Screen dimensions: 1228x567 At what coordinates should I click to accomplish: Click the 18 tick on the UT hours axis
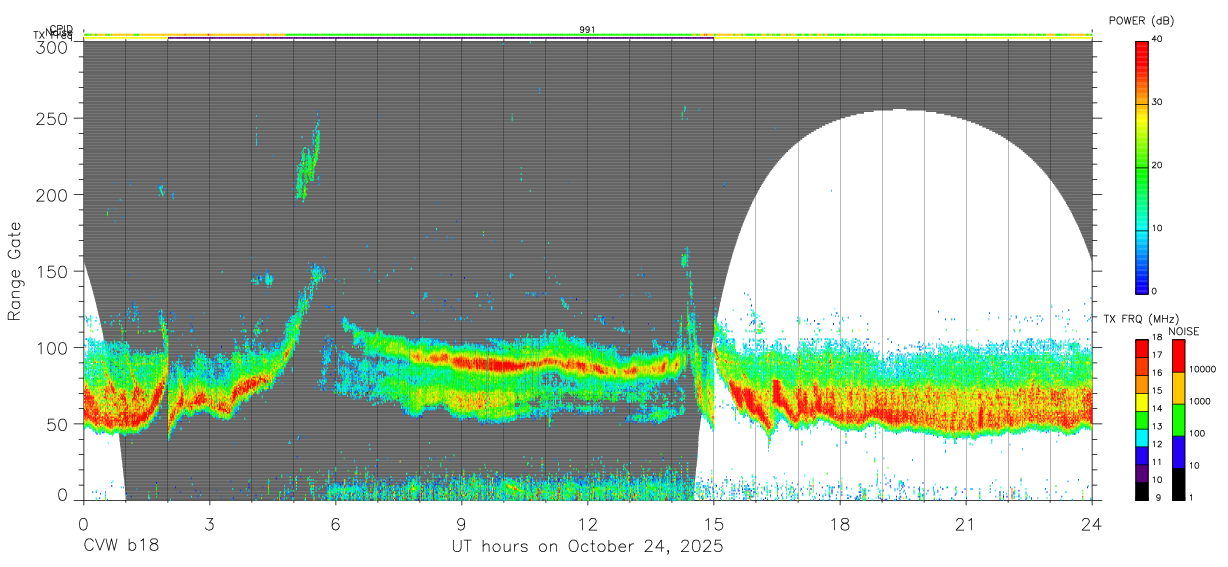coord(839,523)
